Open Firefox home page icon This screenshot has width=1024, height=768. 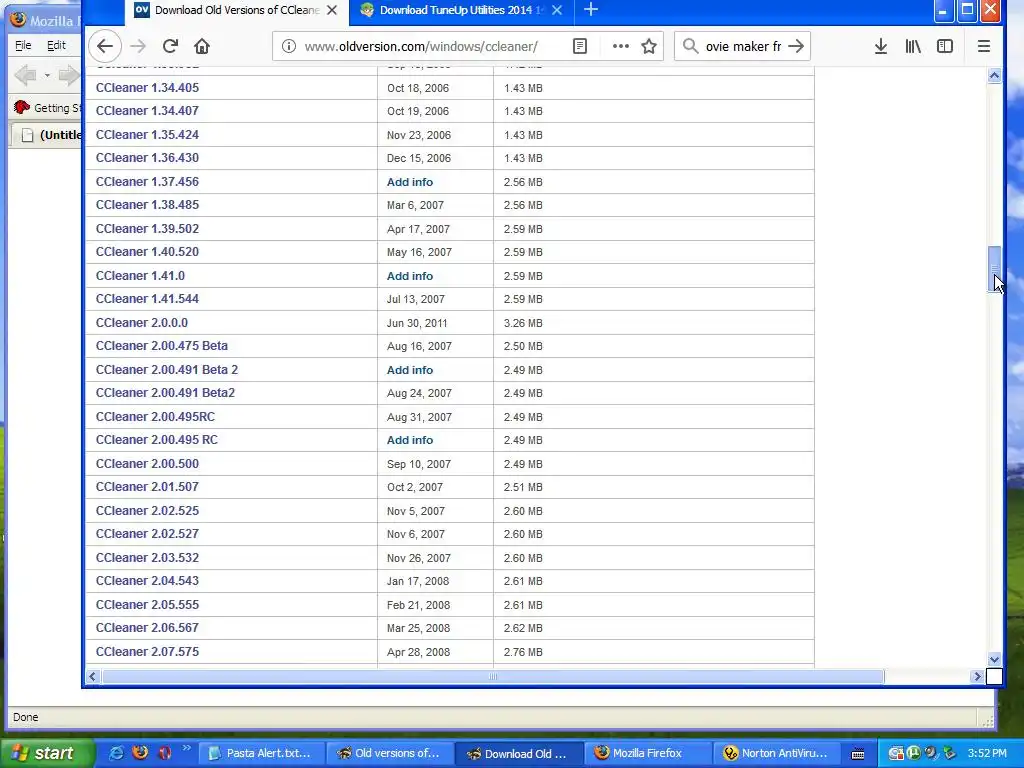(202, 46)
